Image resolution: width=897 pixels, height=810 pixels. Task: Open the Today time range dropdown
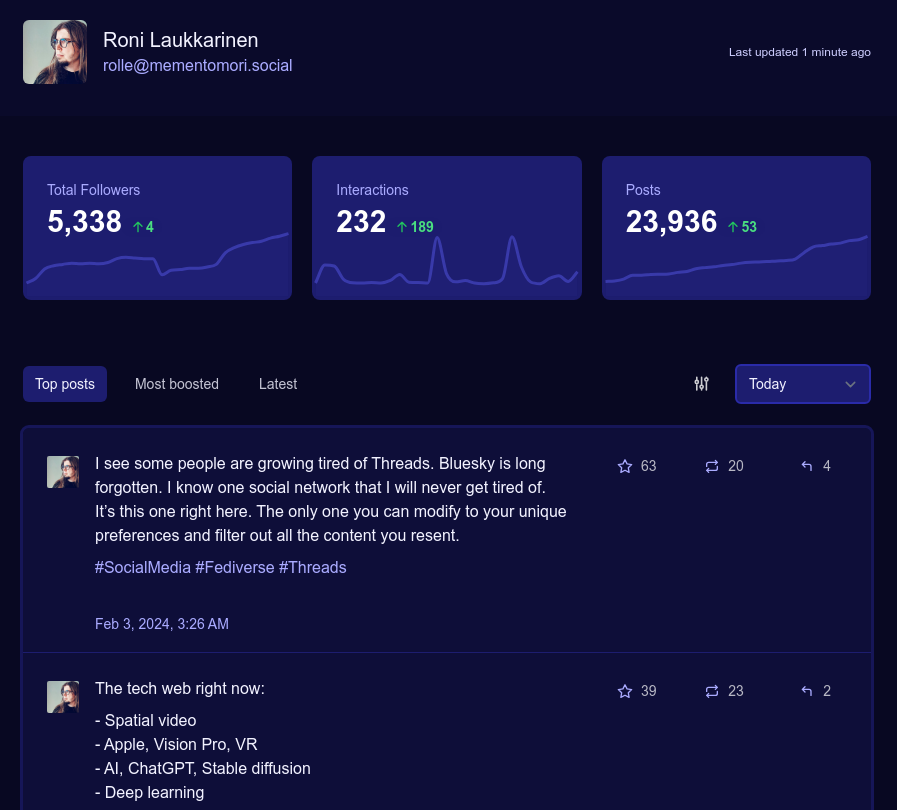click(803, 384)
